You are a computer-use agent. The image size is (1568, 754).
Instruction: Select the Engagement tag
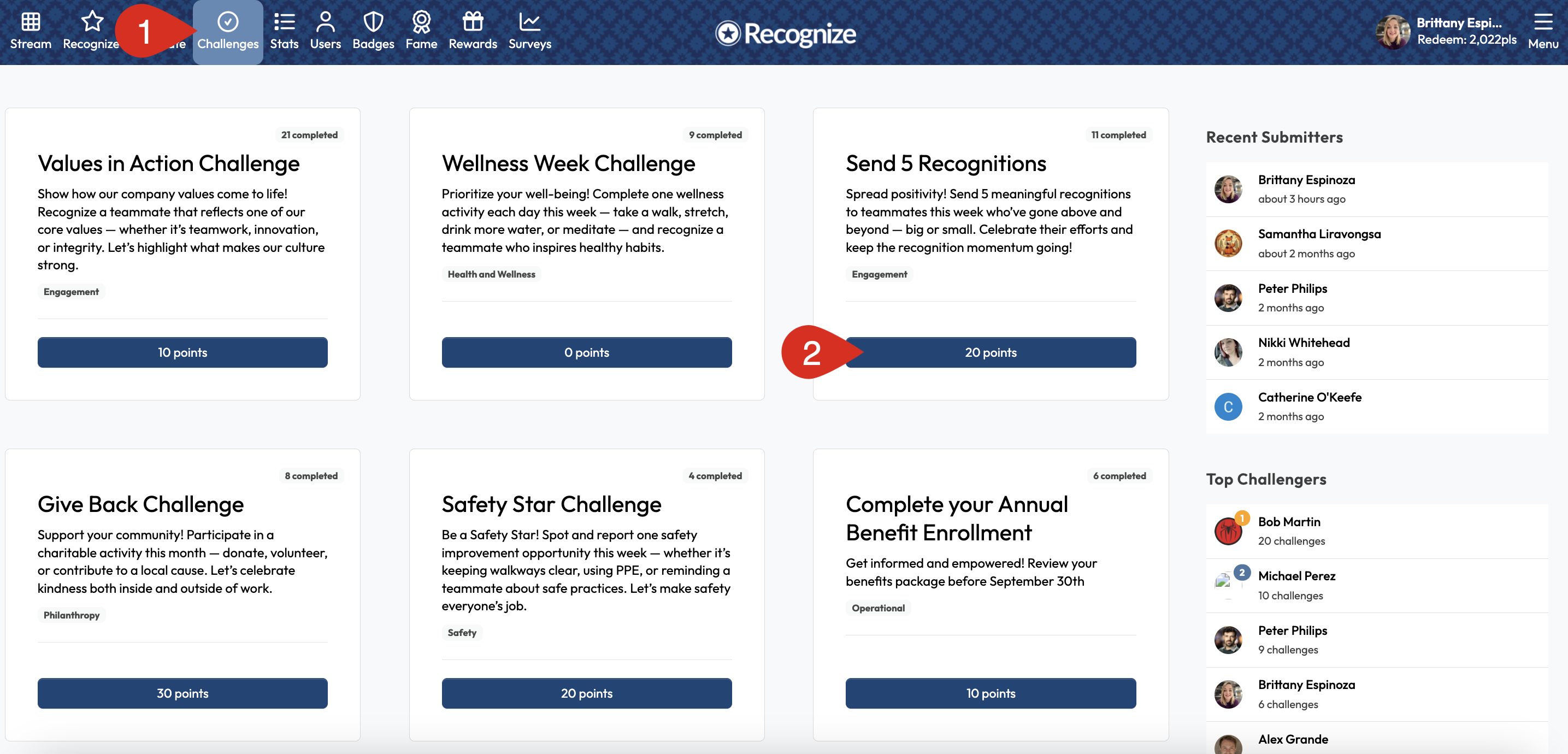click(x=71, y=292)
